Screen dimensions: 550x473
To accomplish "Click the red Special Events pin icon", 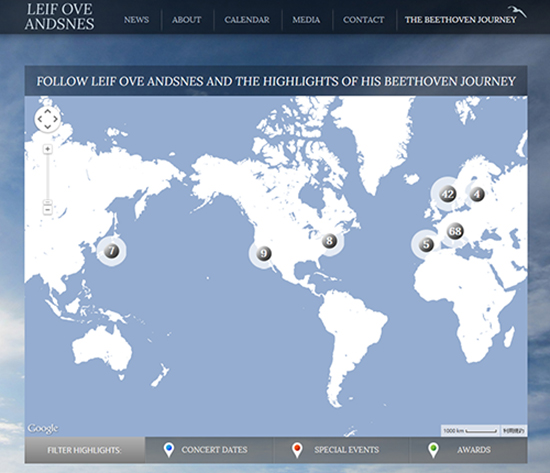I will click(297, 450).
